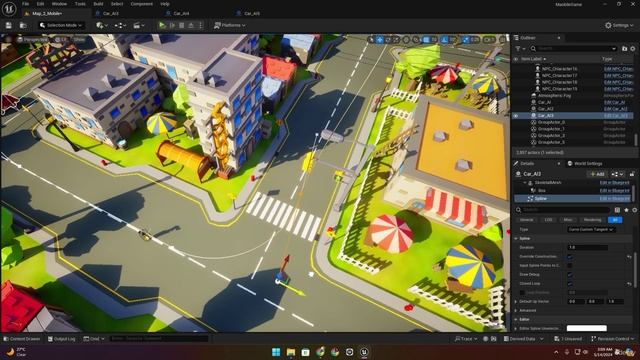Open the Outliner settings gear
Screen dimensions: 640x360
(633, 49)
